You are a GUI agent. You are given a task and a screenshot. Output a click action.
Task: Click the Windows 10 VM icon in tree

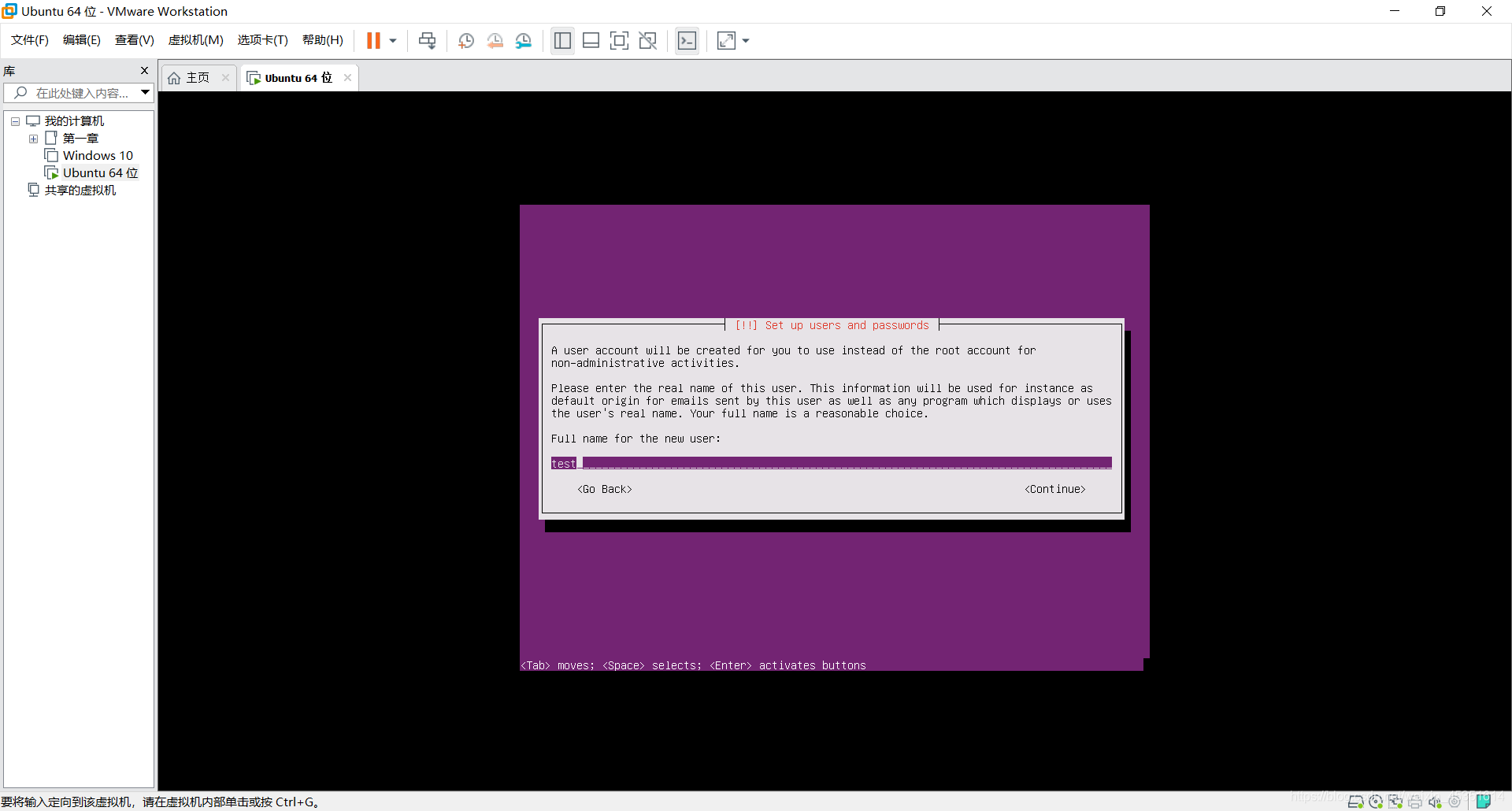(52, 156)
